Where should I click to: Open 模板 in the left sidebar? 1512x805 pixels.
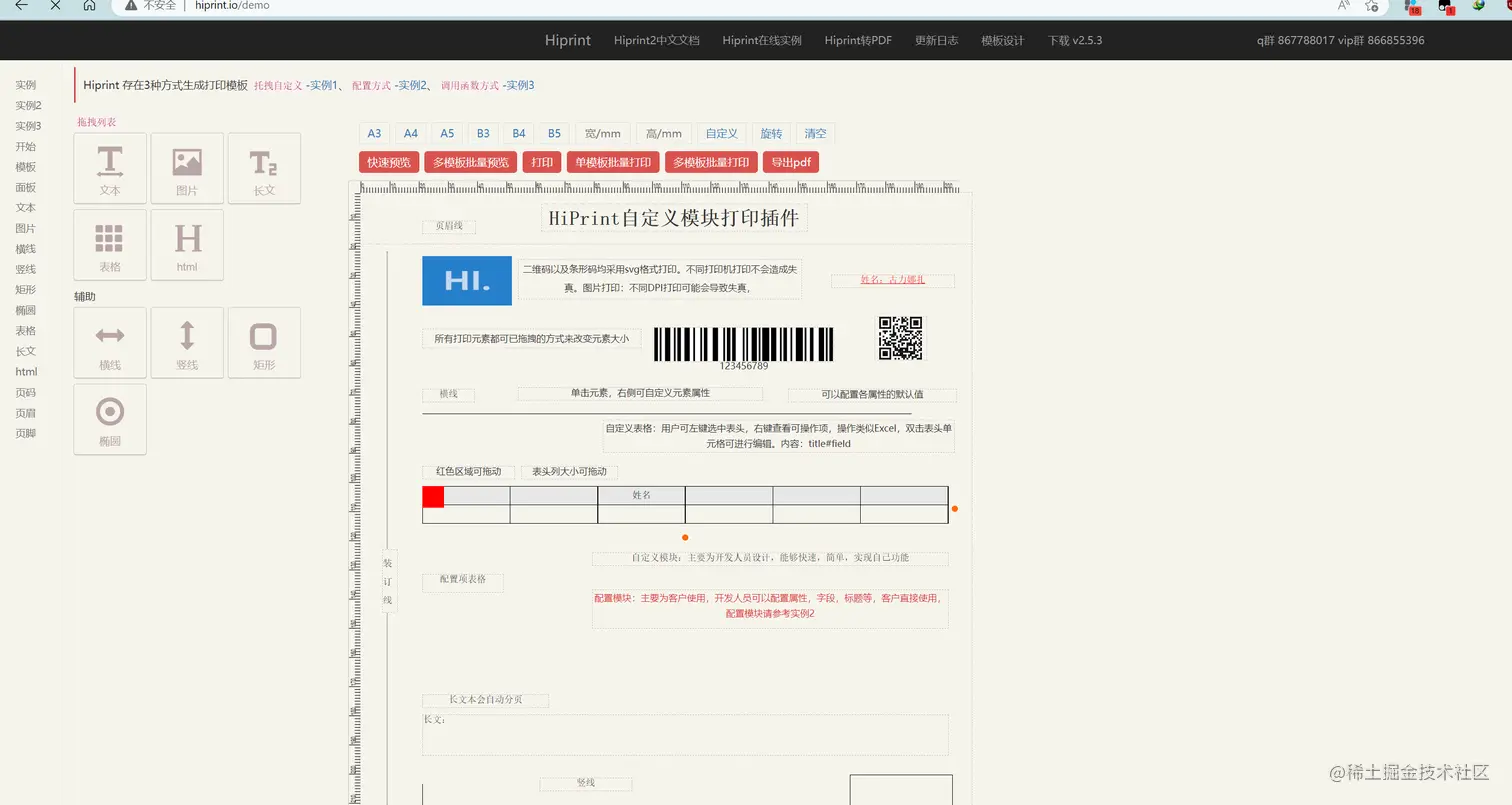point(25,167)
